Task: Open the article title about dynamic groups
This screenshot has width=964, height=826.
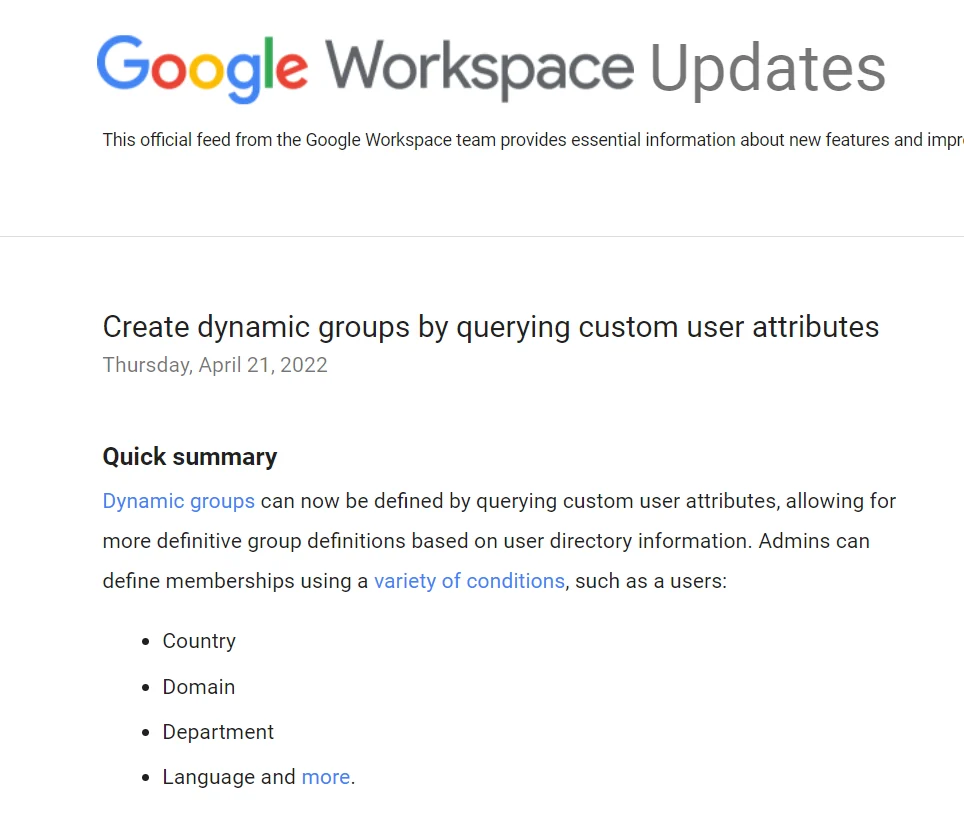Action: pos(490,326)
